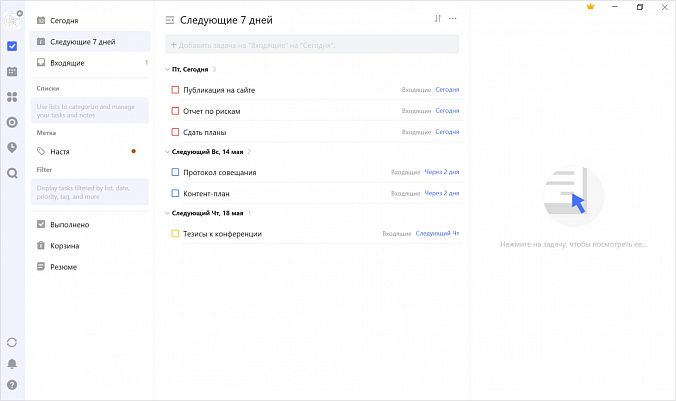676x401 pixels.
Task: Open the Habit tracker clock icon
Action: click(x=12, y=148)
